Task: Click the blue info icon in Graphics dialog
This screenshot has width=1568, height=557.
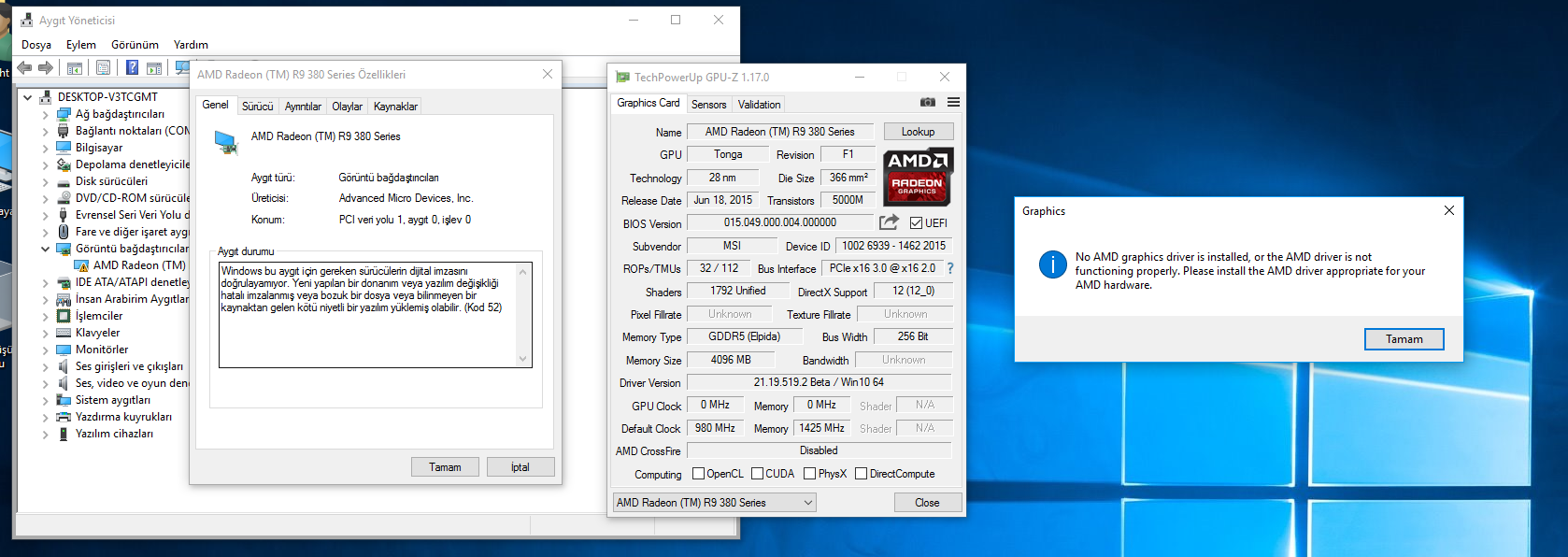Action: pos(1053,264)
